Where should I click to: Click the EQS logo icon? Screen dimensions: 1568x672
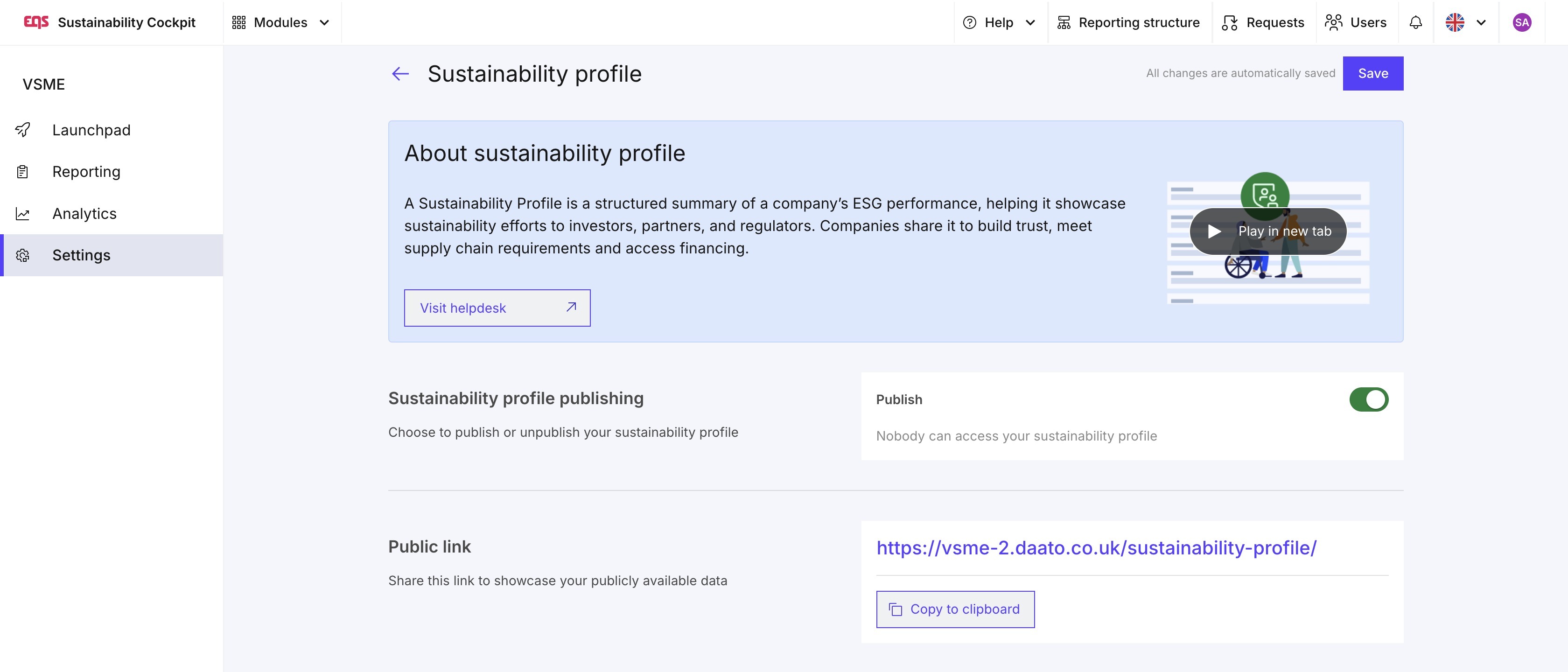(x=36, y=22)
